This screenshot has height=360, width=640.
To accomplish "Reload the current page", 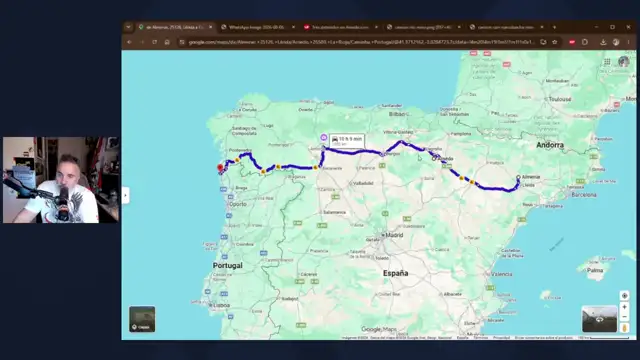I will [155, 42].
